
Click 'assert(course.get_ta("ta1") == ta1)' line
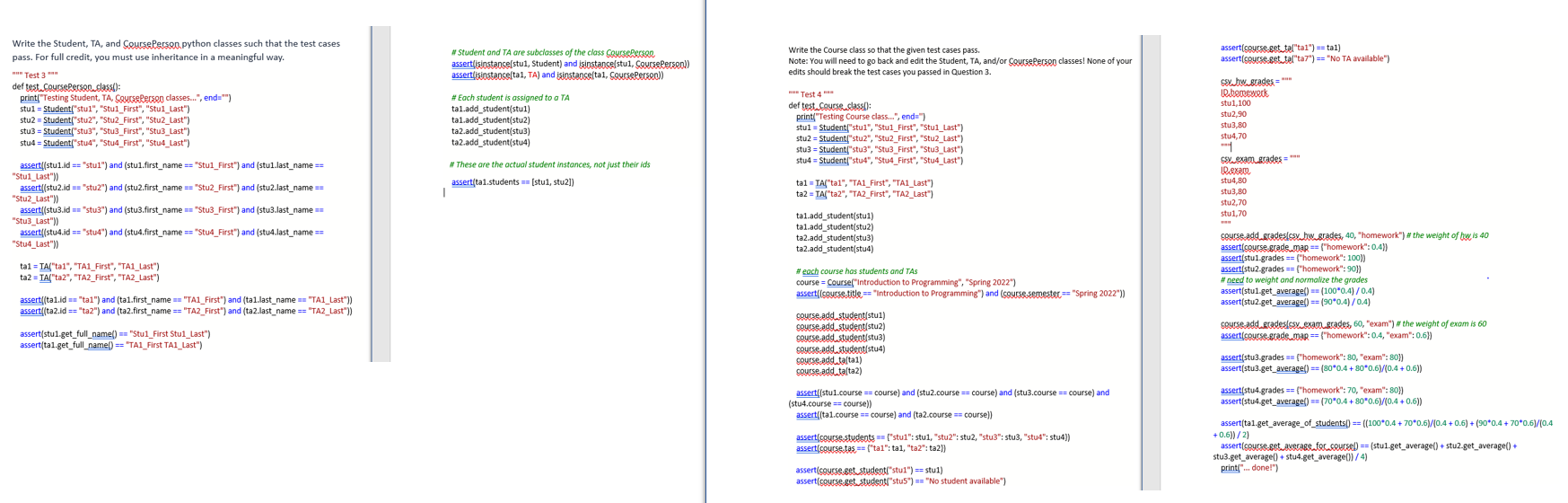(1281, 48)
